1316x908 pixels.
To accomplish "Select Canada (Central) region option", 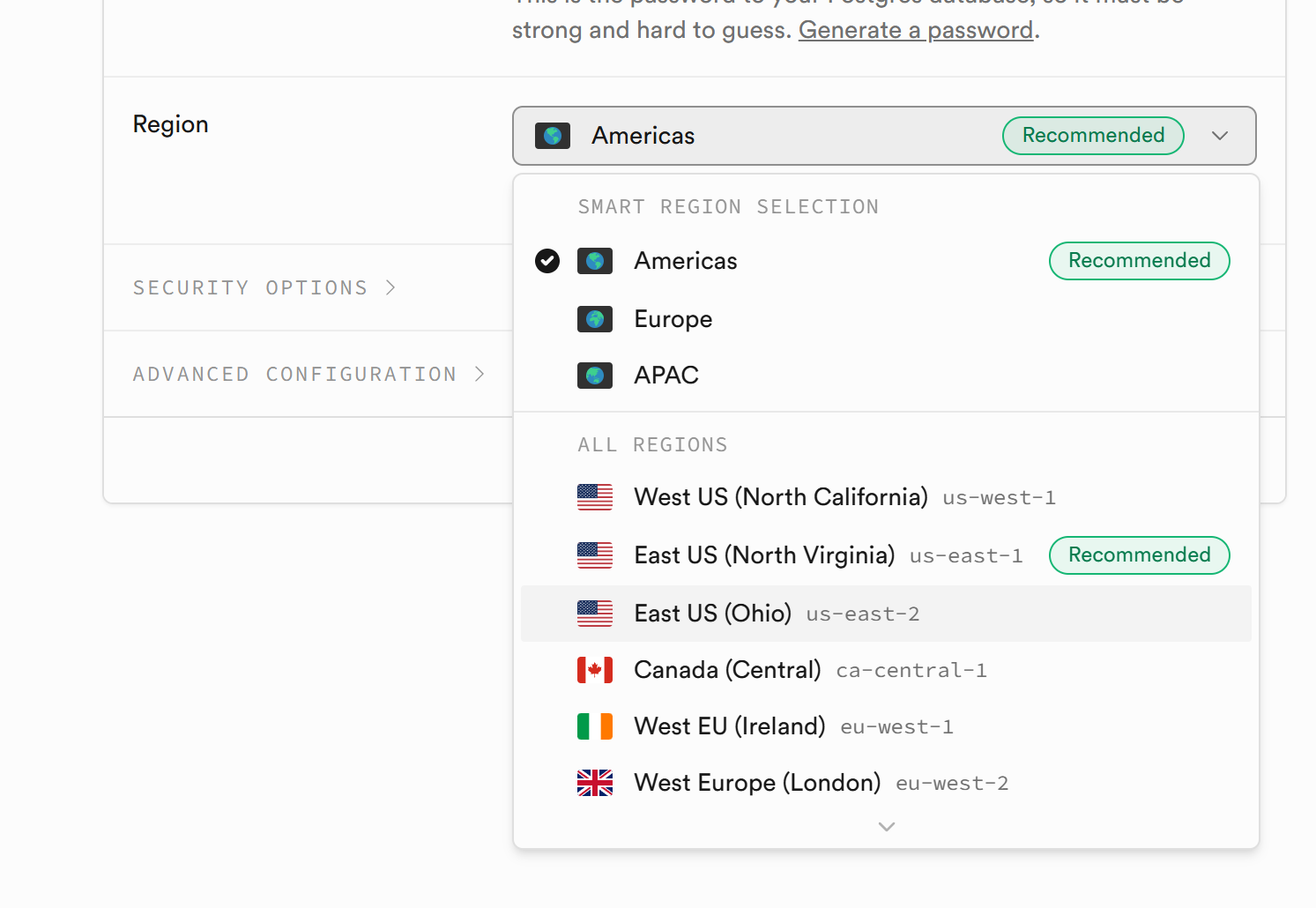I will coord(727,670).
